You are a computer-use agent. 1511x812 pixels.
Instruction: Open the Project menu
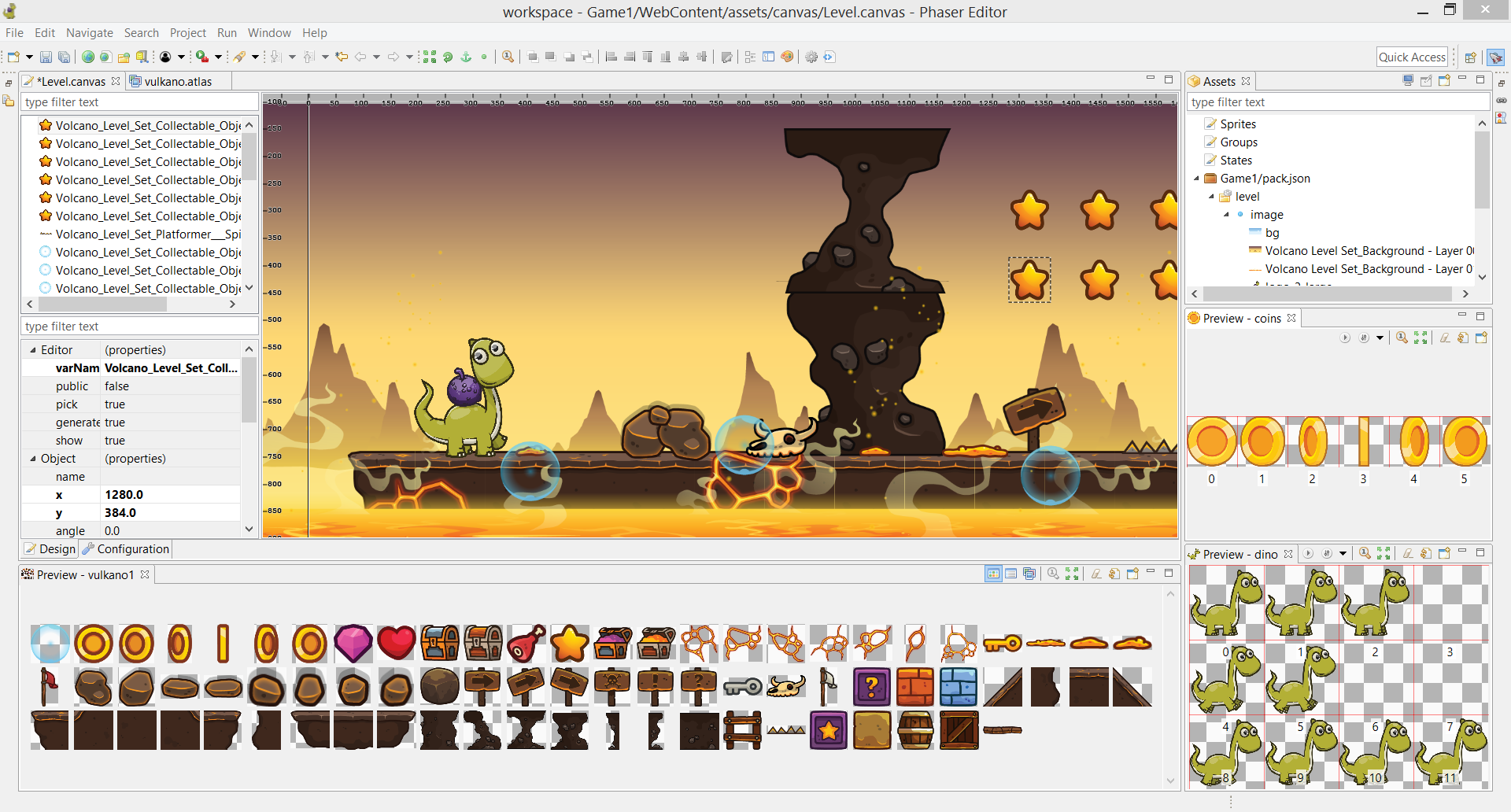tap(188, 32)
